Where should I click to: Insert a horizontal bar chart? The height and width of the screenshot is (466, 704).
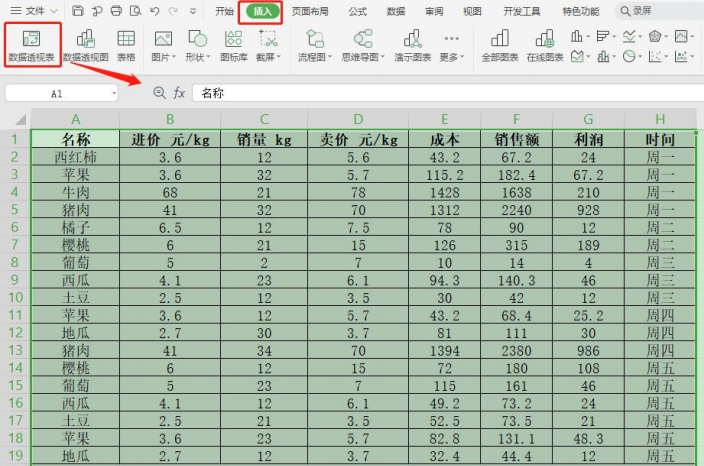click(603, 36)
